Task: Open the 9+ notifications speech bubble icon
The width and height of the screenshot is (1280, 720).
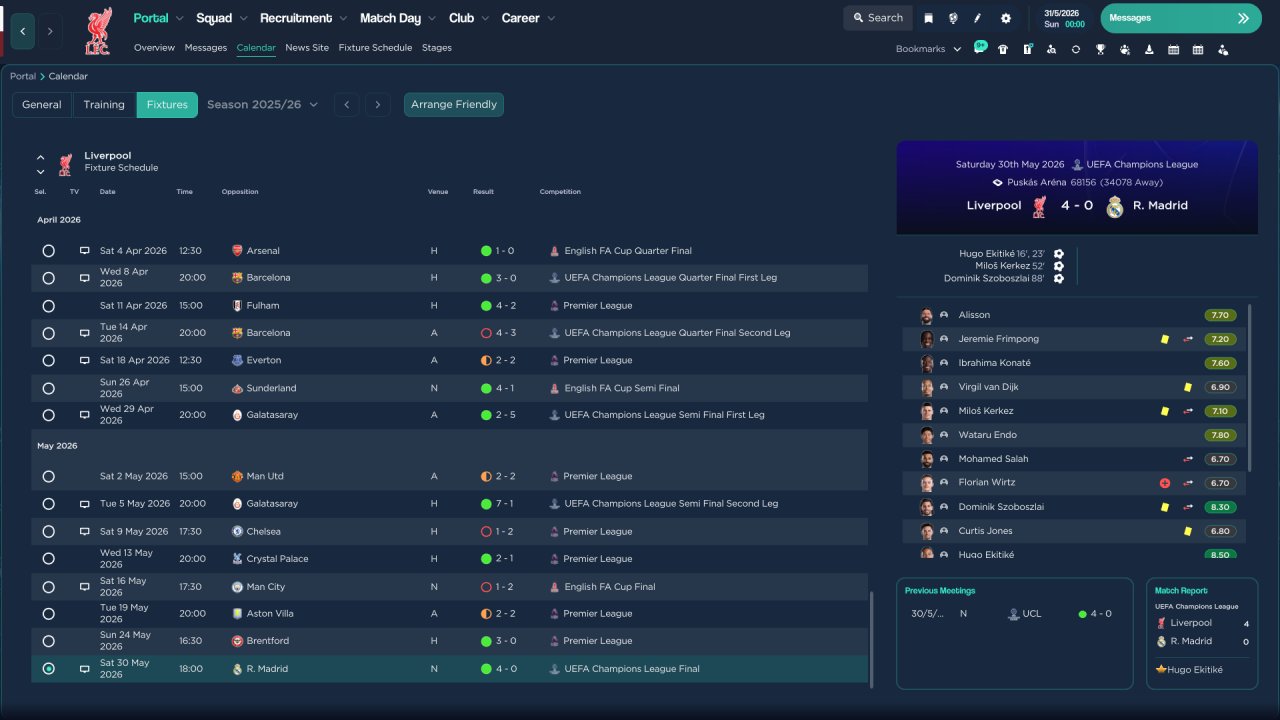Action: pos(980,48)
